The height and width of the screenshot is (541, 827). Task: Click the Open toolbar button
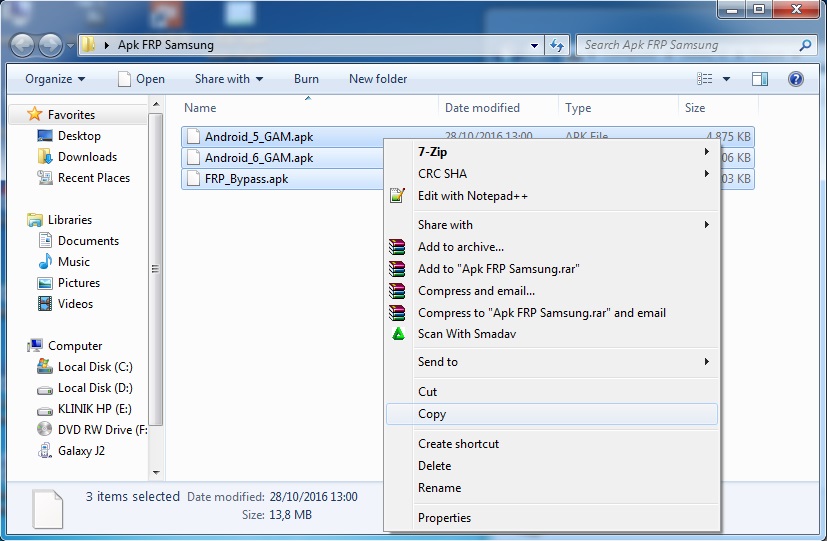(141, 79)
